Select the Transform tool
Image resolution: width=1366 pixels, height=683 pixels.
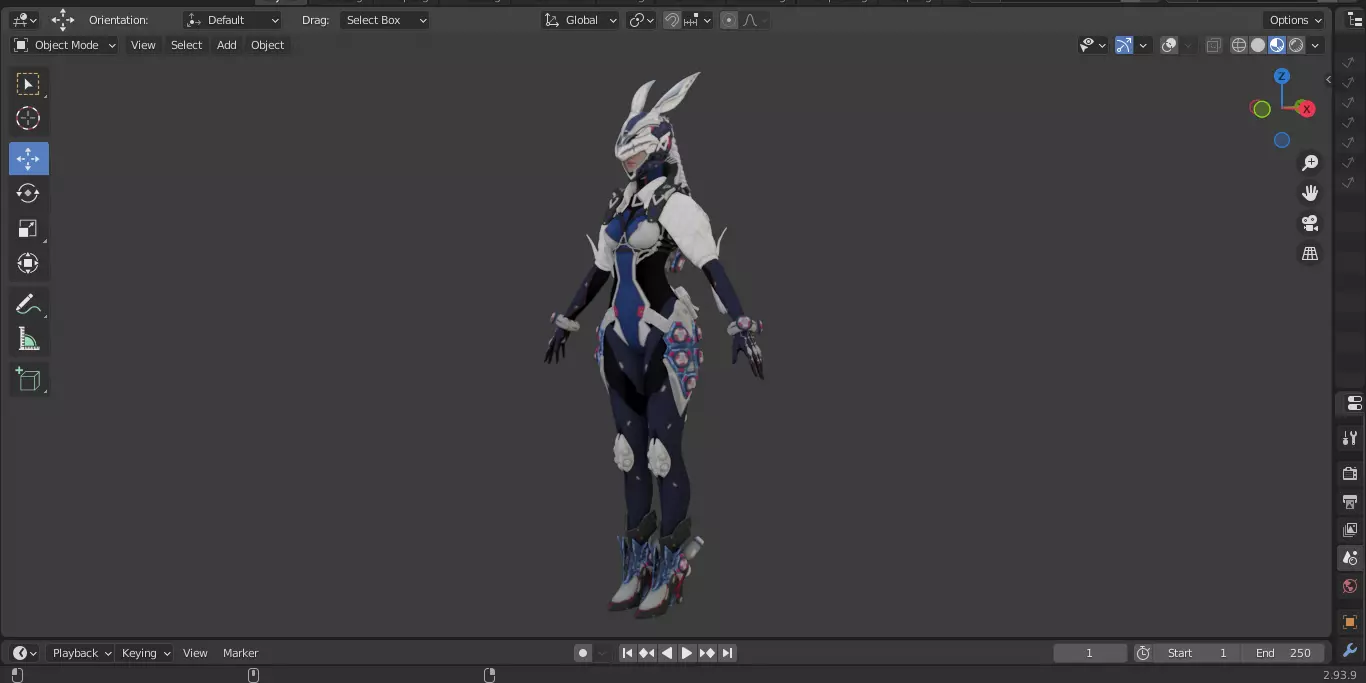[28, 264]
